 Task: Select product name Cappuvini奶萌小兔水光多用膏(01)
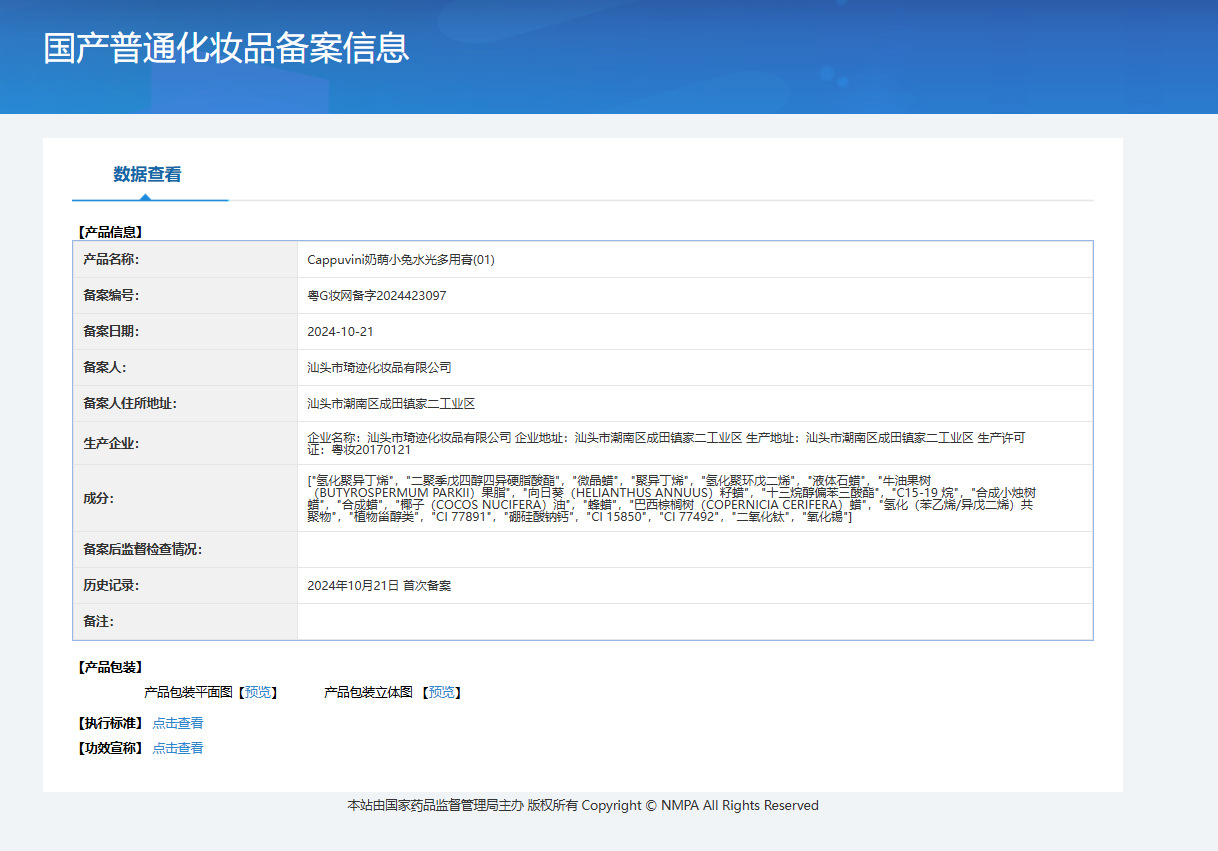click(x=401, y=260)
